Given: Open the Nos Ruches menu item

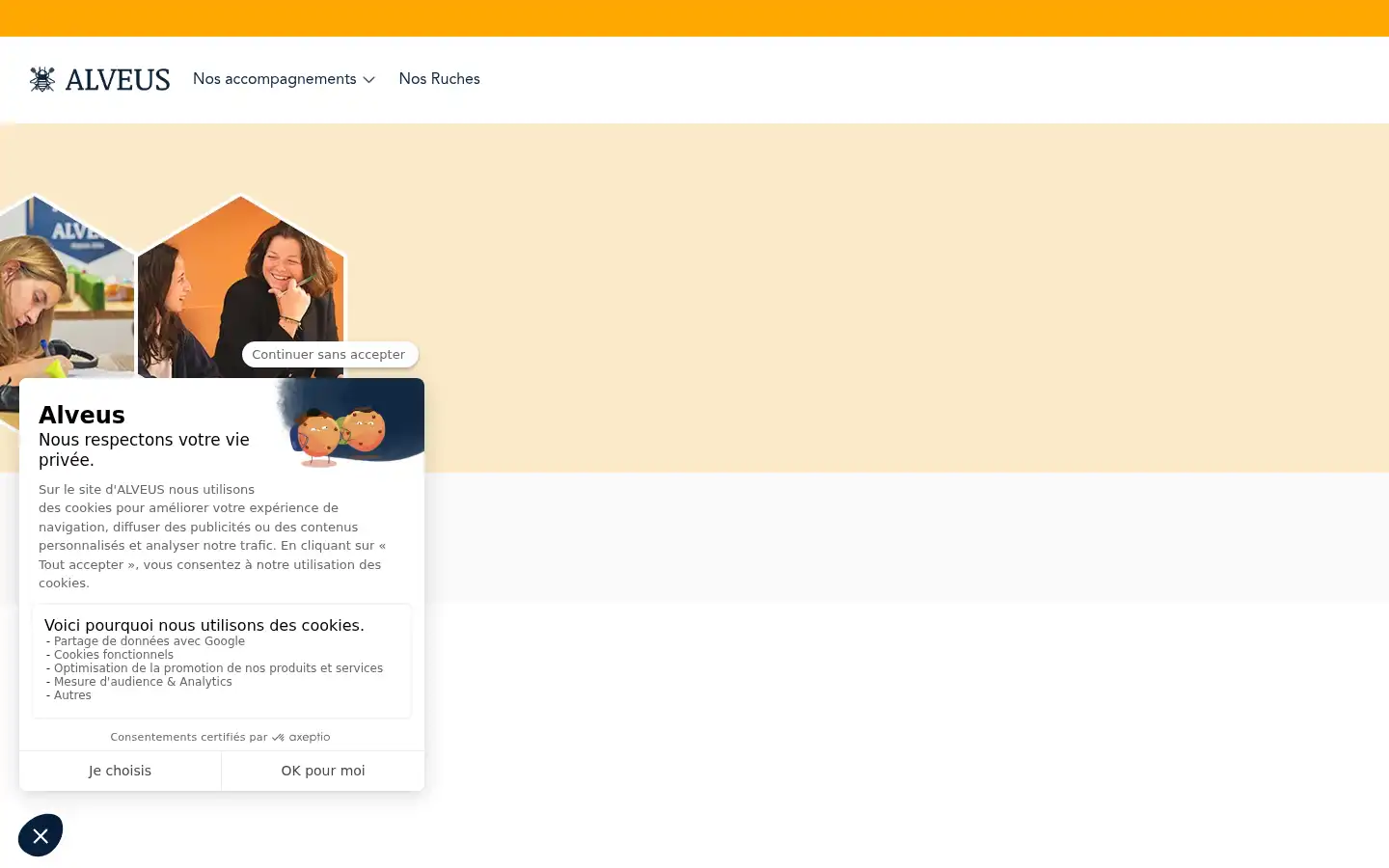Looking at the screenshot, I should click(x=439, y=79).
